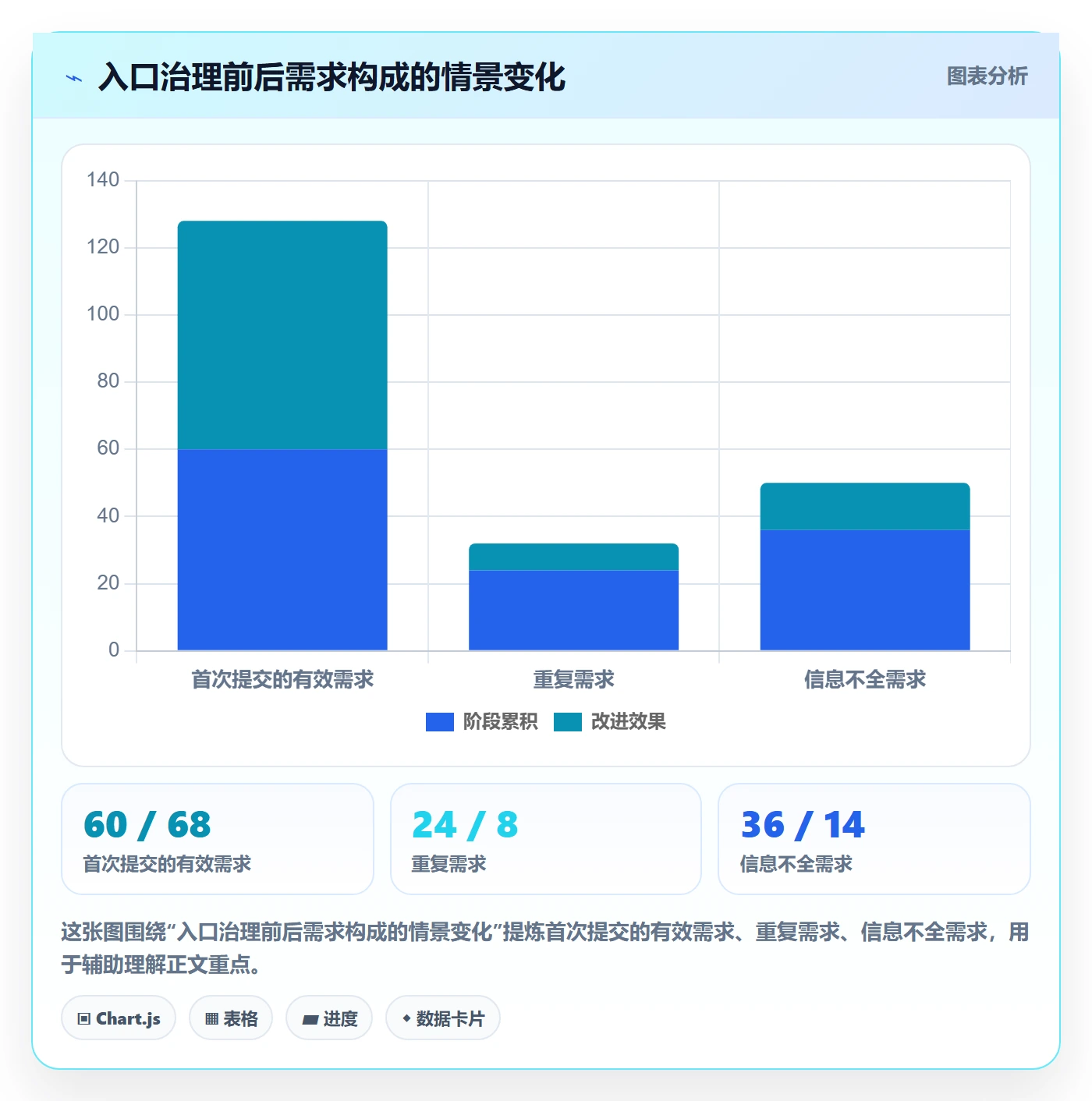The height and width of the screenshot is (1101, 1092).
Task: Click the lightning icon beside the title
Action: 74,78
